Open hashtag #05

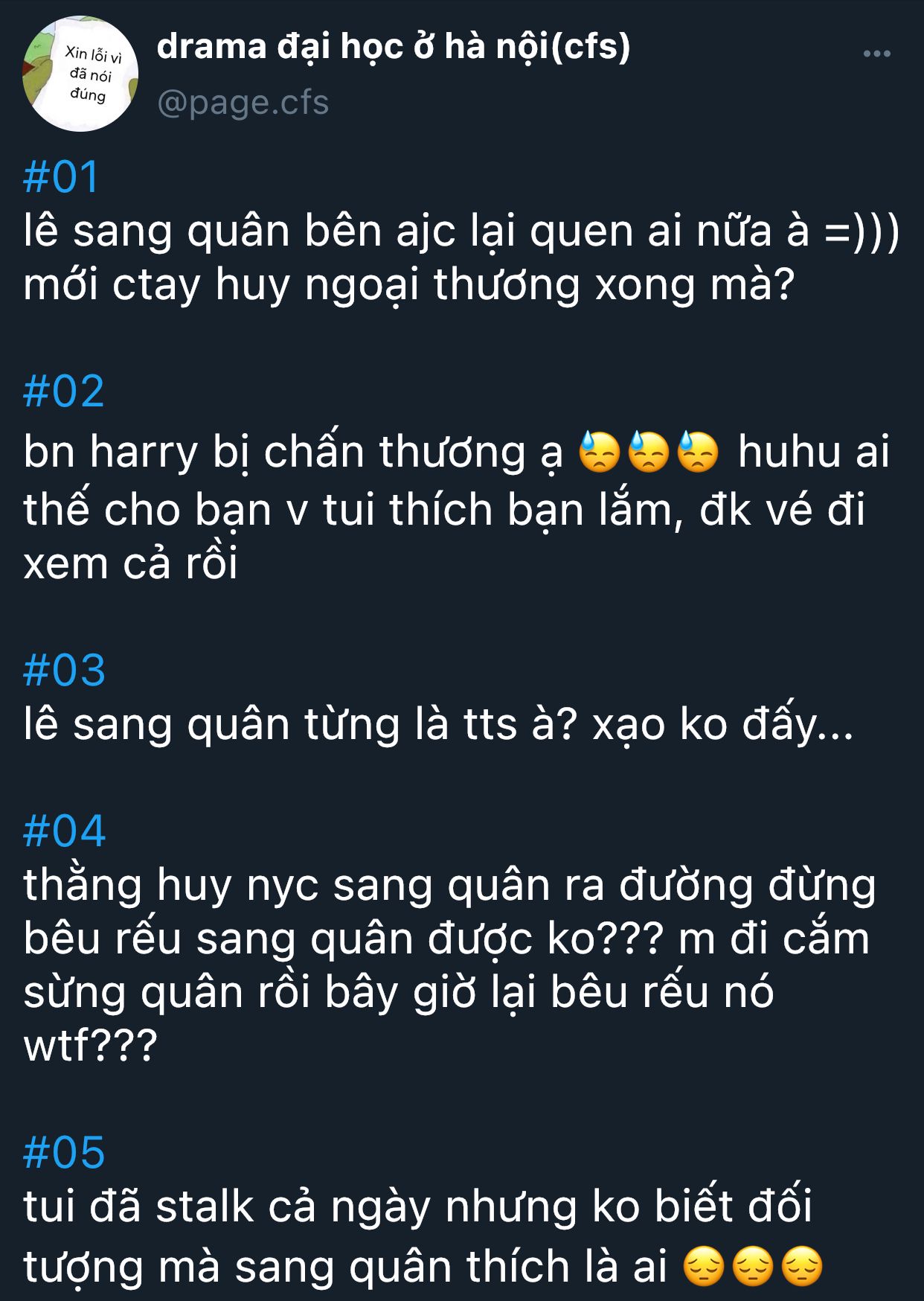pos(64,1152)
